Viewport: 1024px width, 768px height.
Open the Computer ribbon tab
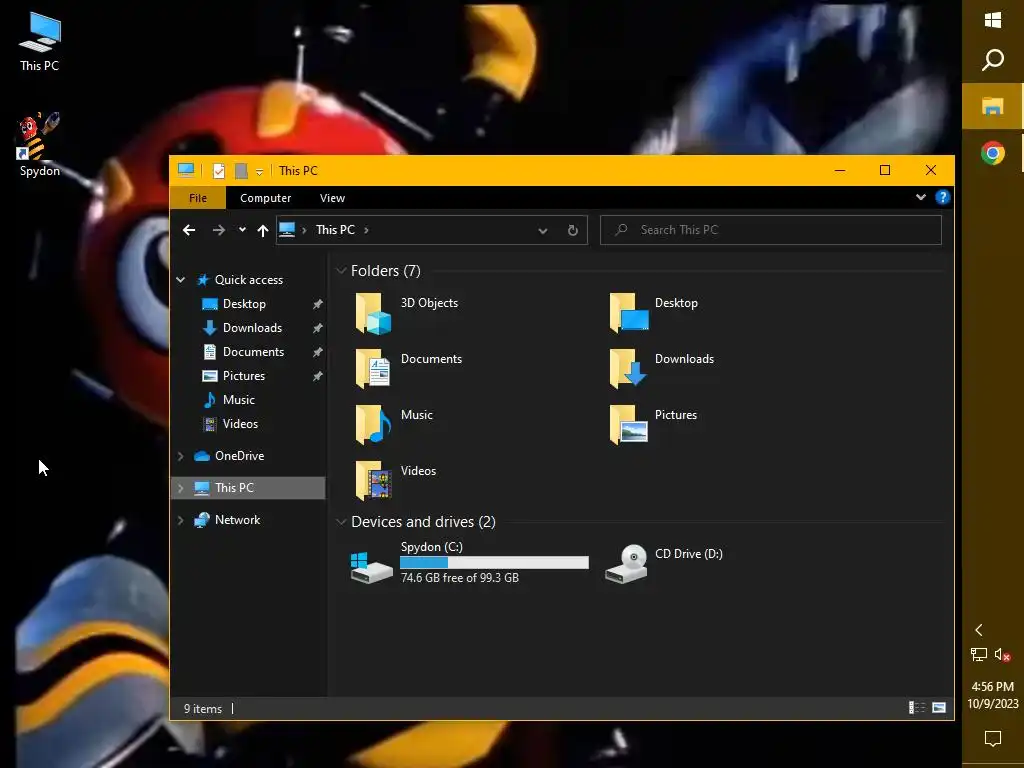(265, 198)
